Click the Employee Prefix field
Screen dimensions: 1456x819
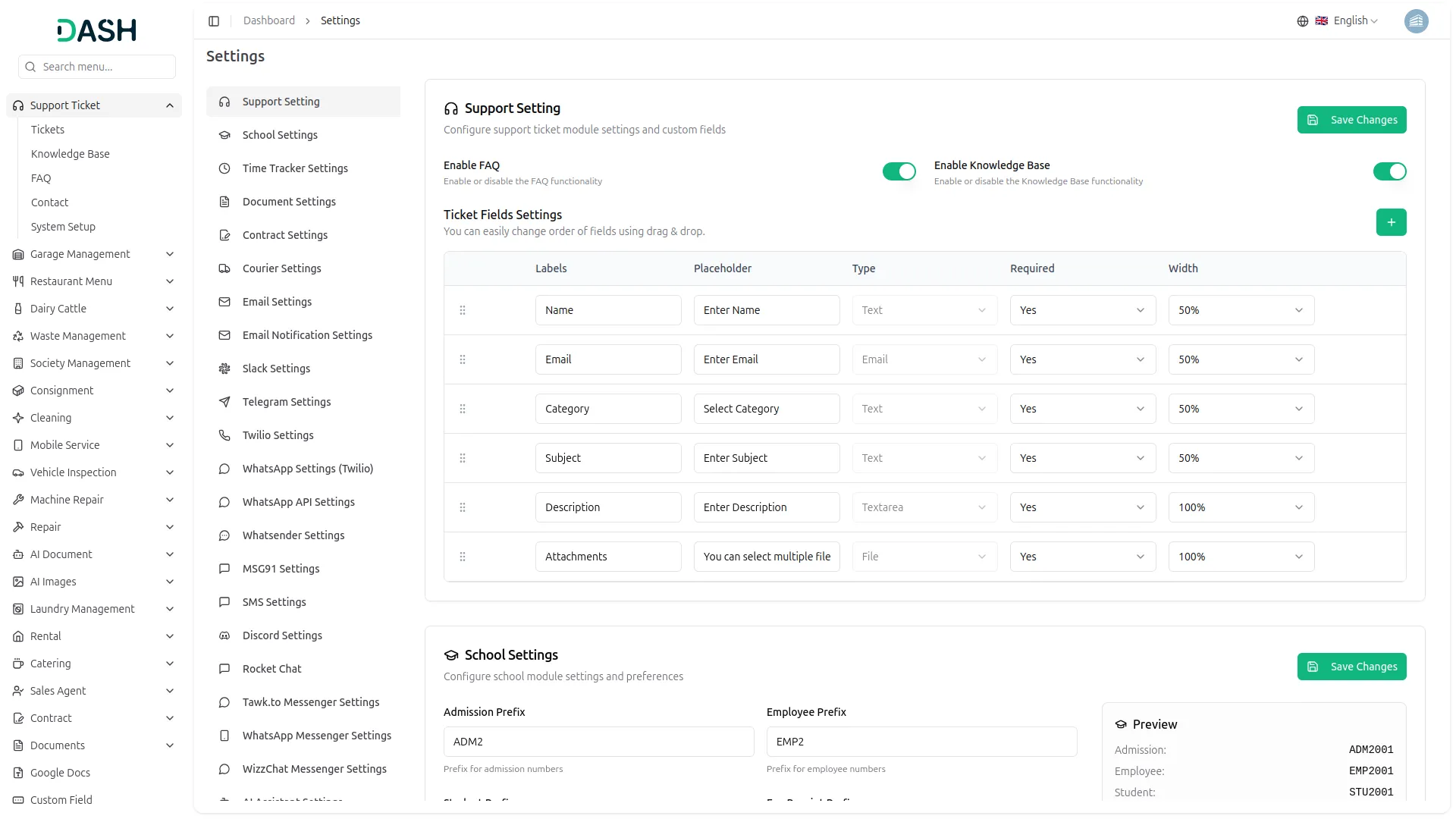tap(921, 742)
